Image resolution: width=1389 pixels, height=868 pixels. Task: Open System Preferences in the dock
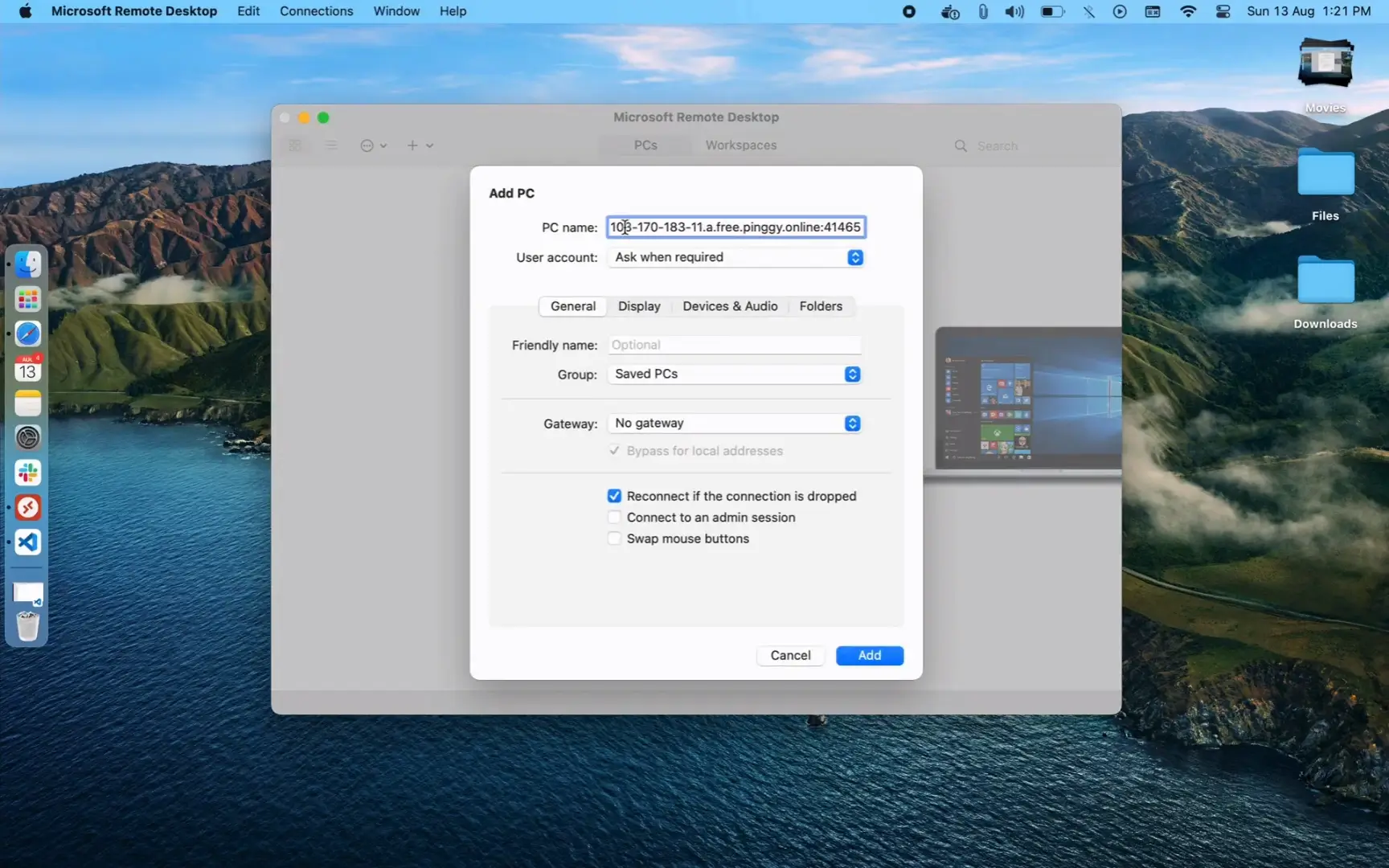coord(27,438)
